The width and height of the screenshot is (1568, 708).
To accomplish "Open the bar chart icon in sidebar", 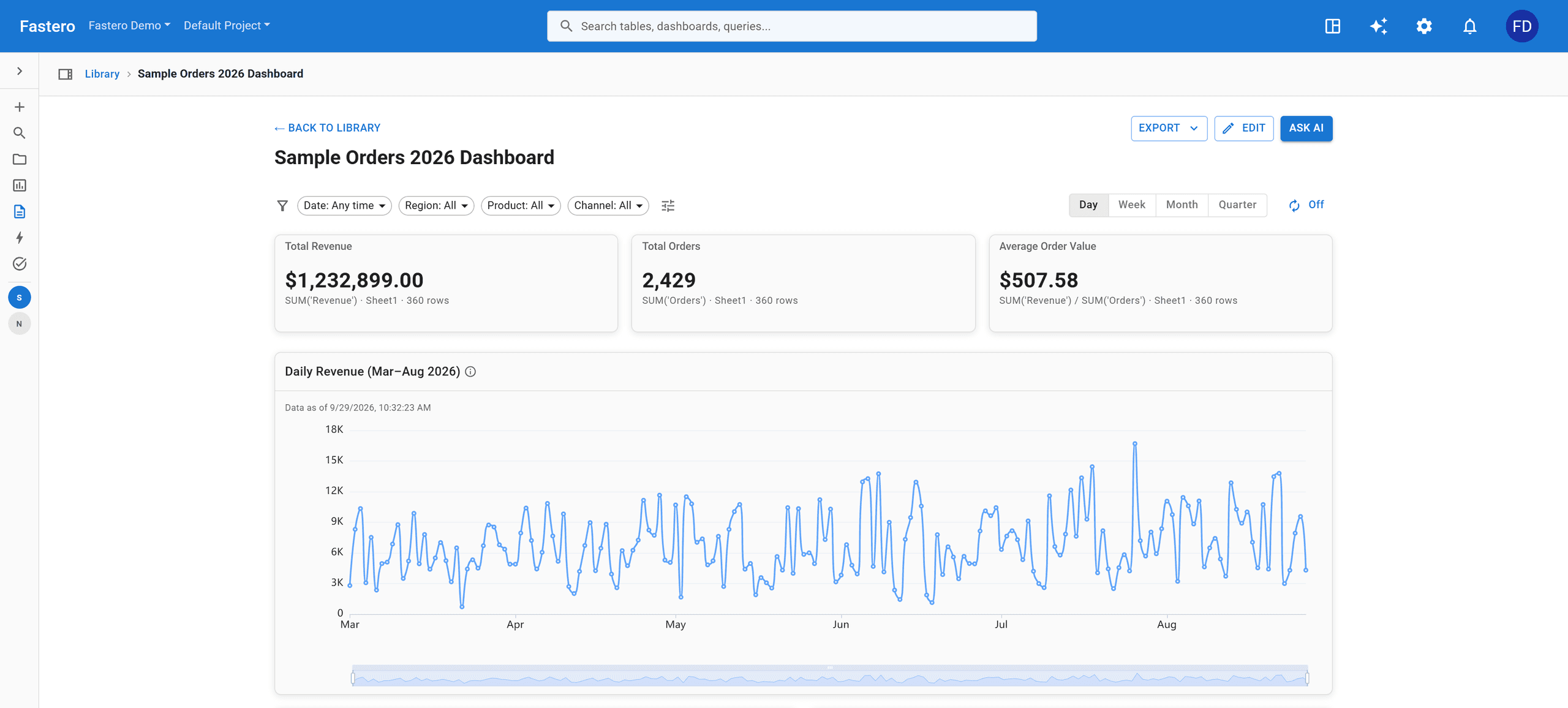I will coord(20,185).
